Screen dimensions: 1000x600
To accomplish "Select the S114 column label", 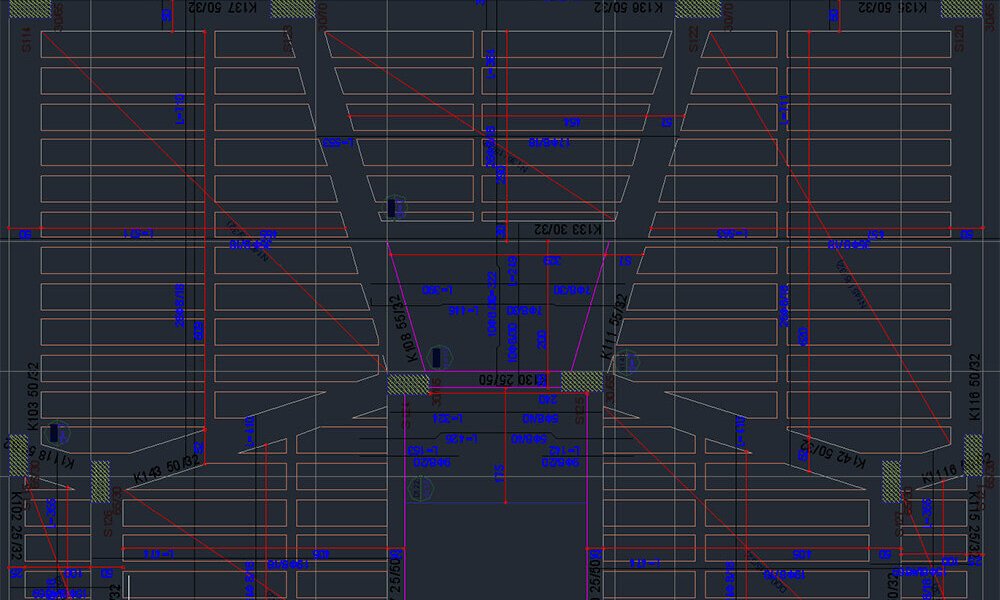I will [27, 40].
